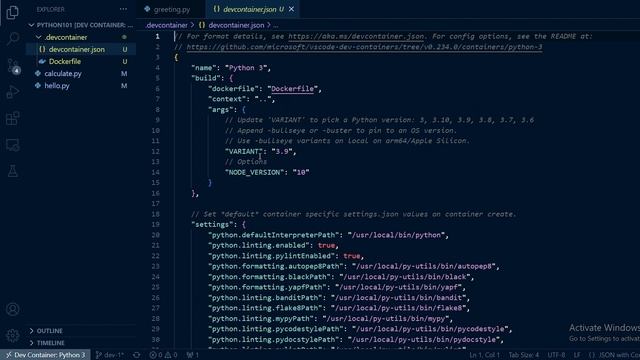Viewport: 640px width, 360px height.
Task: Open the Extensions view
Action: click(x=13, y=118)
